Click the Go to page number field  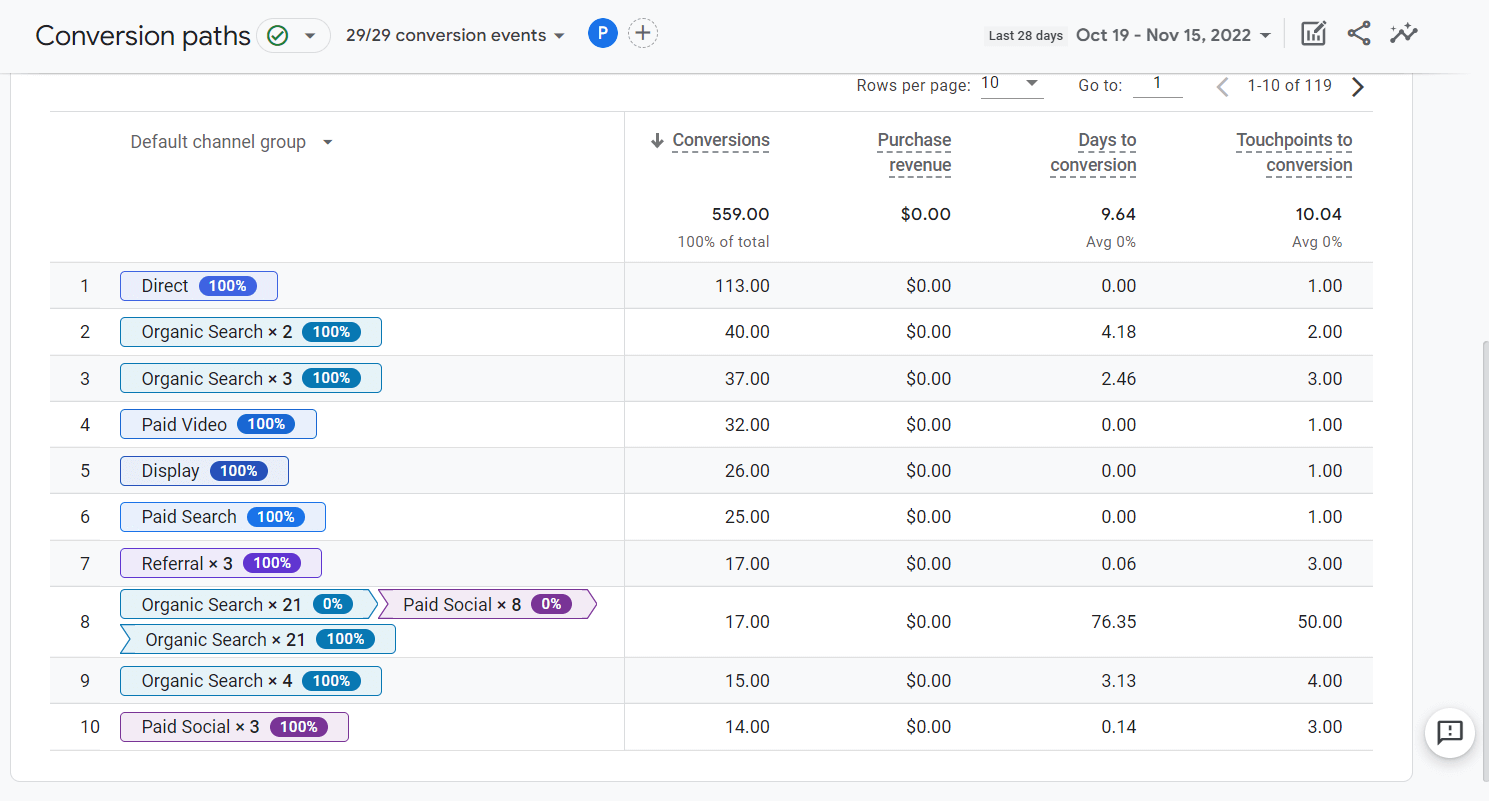pos(1157,84)
